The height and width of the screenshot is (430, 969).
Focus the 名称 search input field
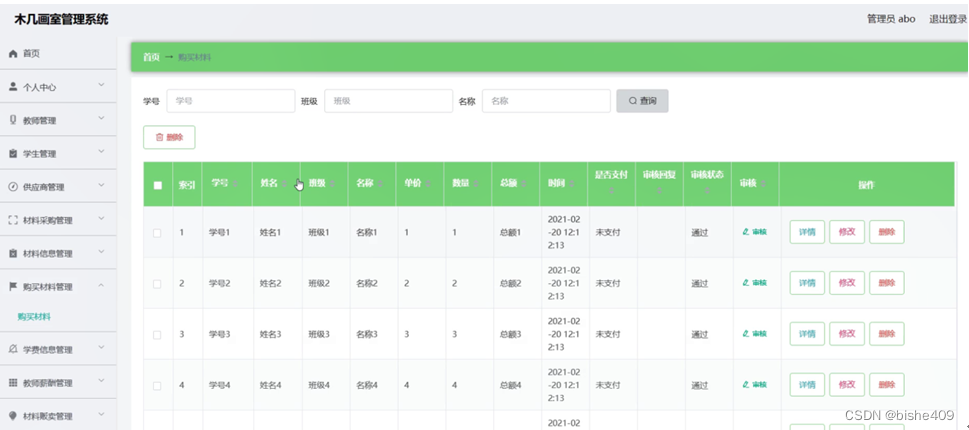546,101
